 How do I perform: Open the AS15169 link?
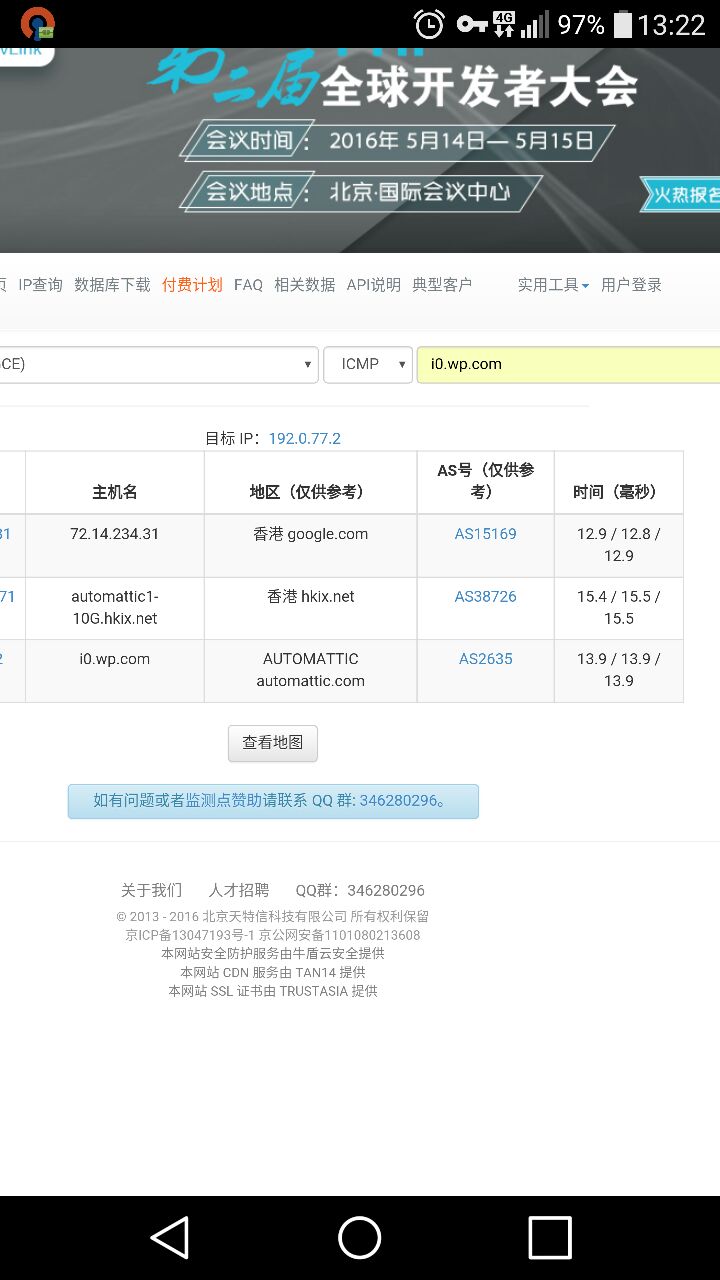[486, 534]
